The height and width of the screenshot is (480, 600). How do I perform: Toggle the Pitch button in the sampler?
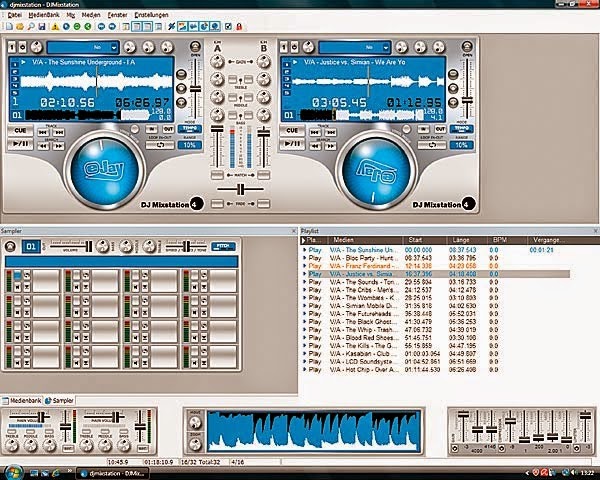(x=223, y=247)
